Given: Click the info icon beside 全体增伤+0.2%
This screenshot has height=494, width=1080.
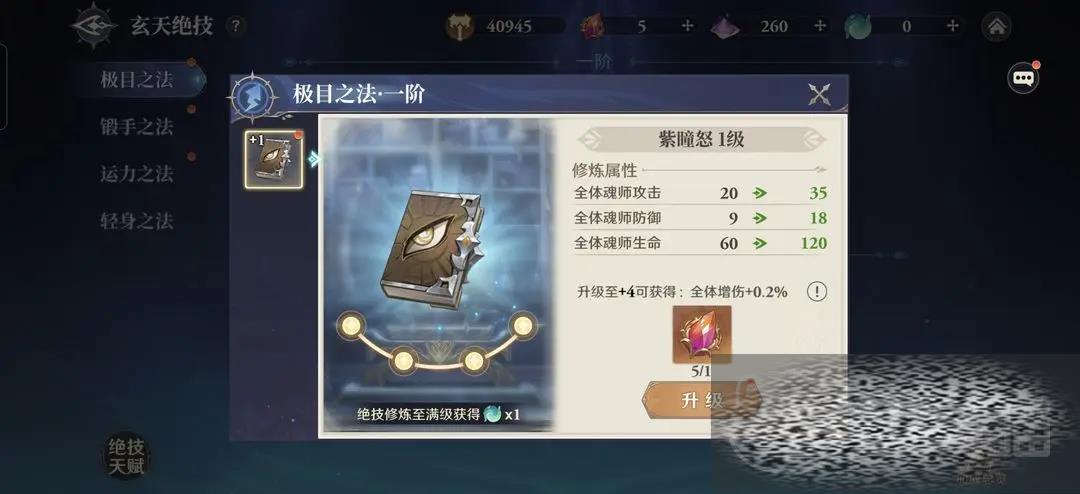Looking at the screenshot, I should 817,291.
